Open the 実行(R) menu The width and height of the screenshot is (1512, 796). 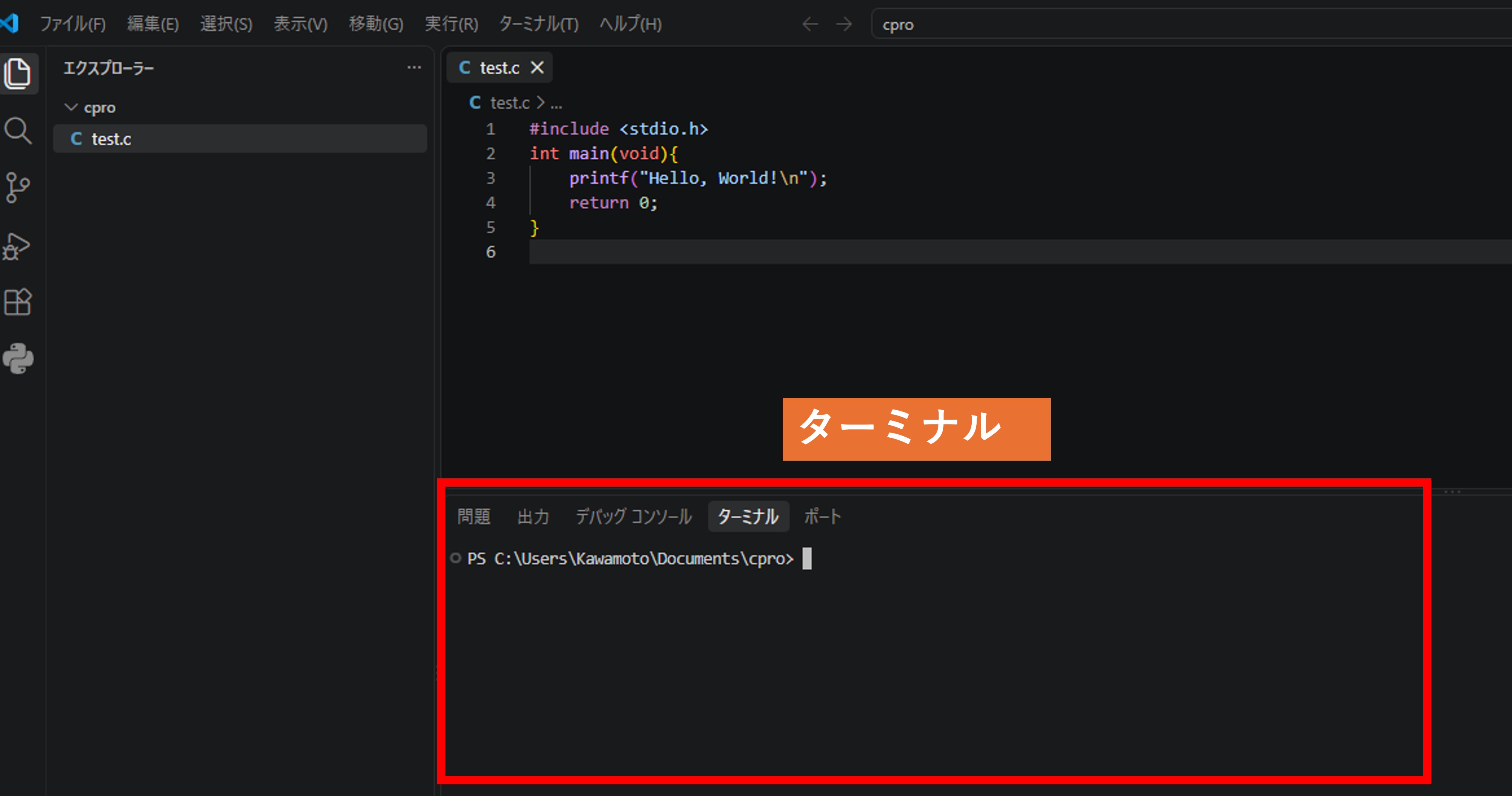[451, 24]
